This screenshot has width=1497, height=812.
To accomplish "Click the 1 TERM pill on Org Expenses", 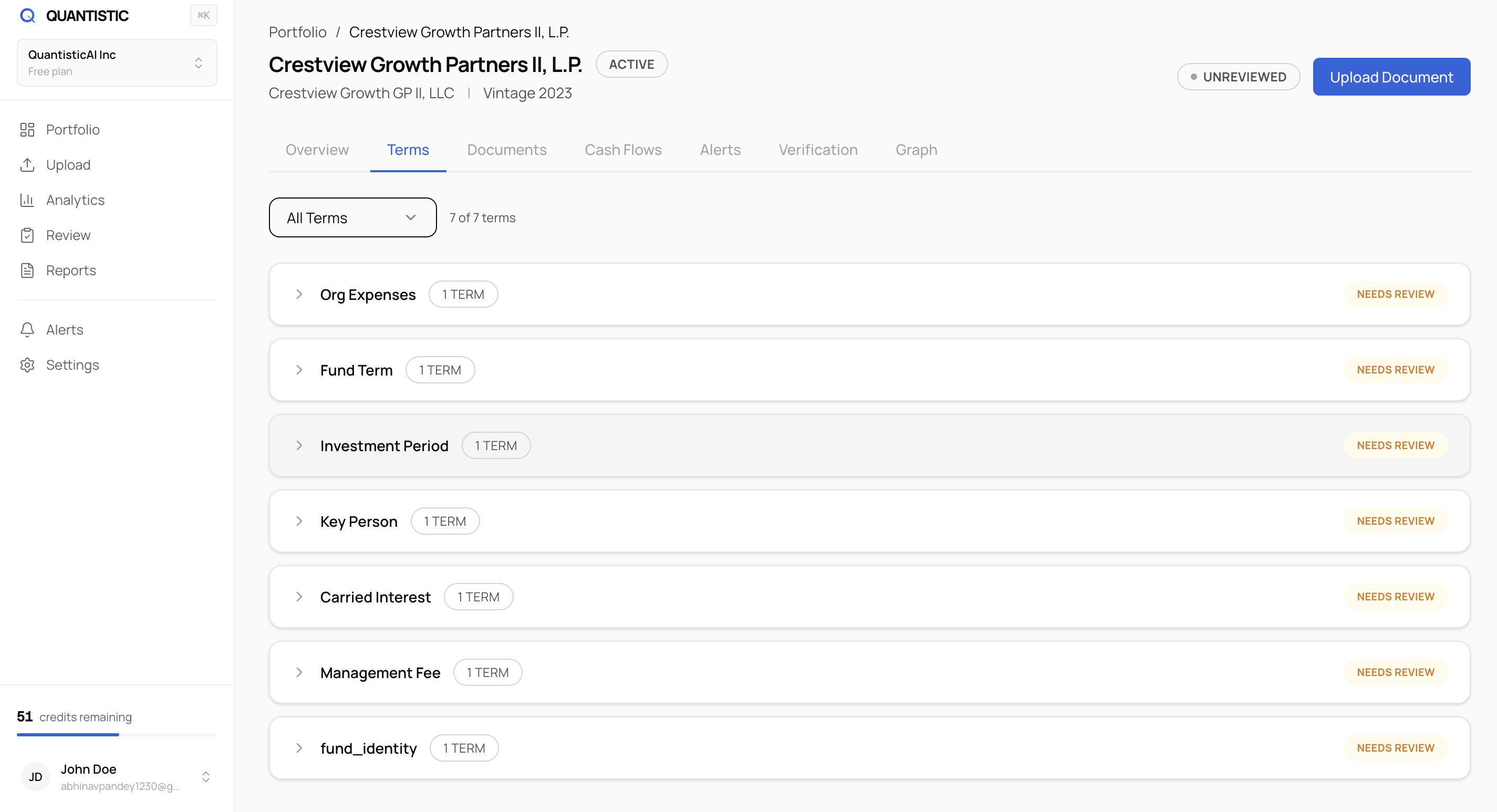I will [463, 294].
